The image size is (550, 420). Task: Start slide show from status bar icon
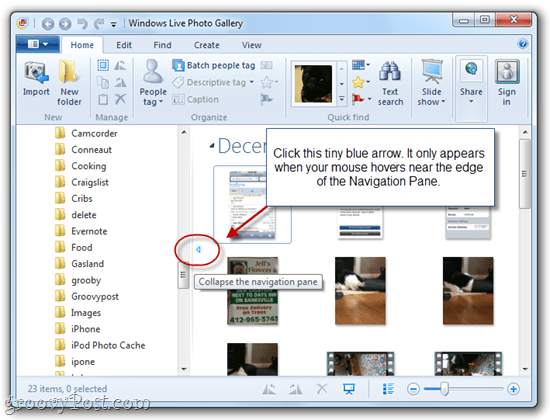tap(349, 389)
